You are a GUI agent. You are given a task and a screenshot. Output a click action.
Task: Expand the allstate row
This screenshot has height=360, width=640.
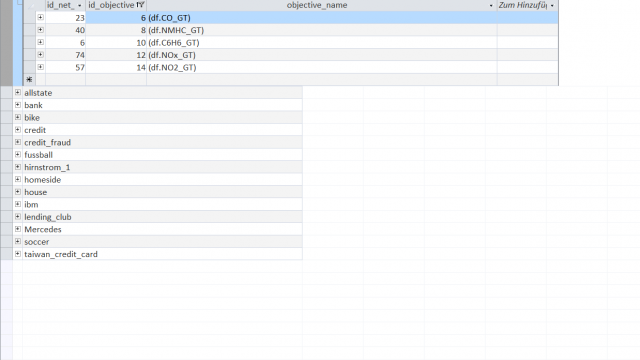coord(18,93)
